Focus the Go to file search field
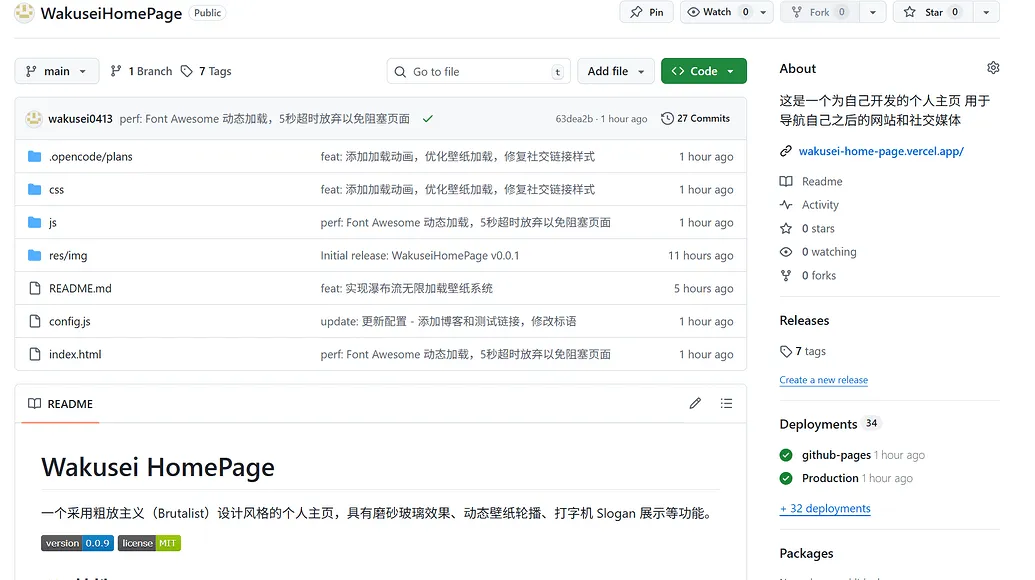1035x580 pixels. coord(479,71)
